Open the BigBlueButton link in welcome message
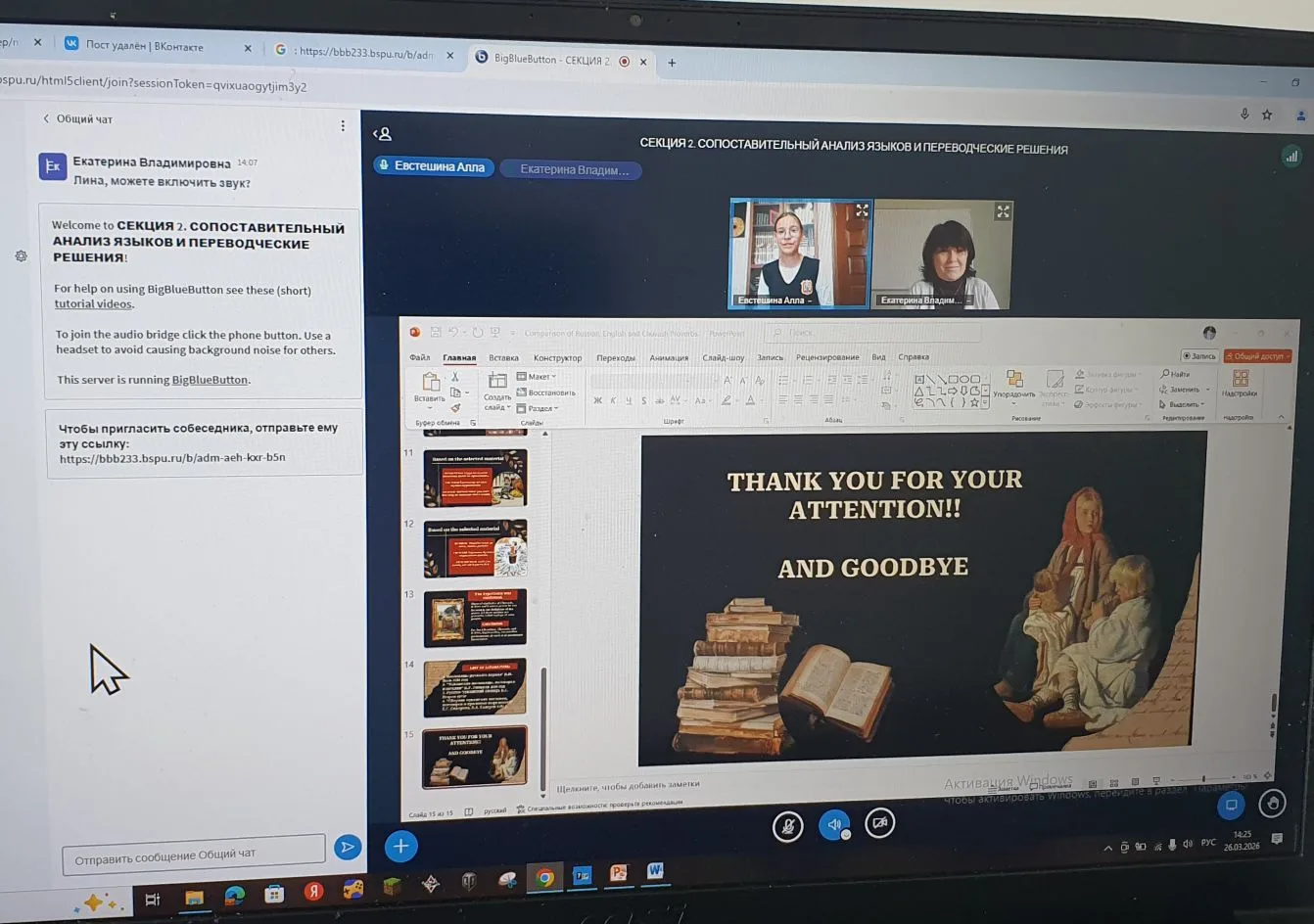The height and width of the screenshot is (924, 1314). 210,380
